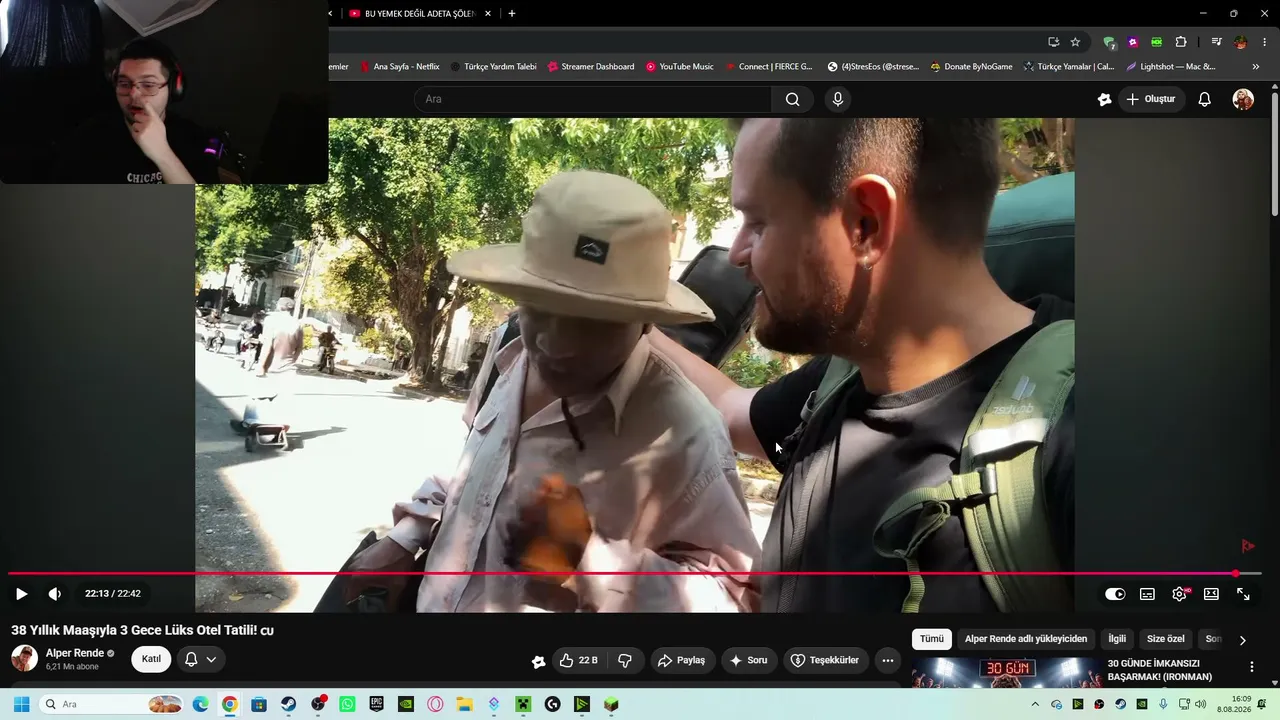Start voice search with the microphone button

tap(838, 99)
